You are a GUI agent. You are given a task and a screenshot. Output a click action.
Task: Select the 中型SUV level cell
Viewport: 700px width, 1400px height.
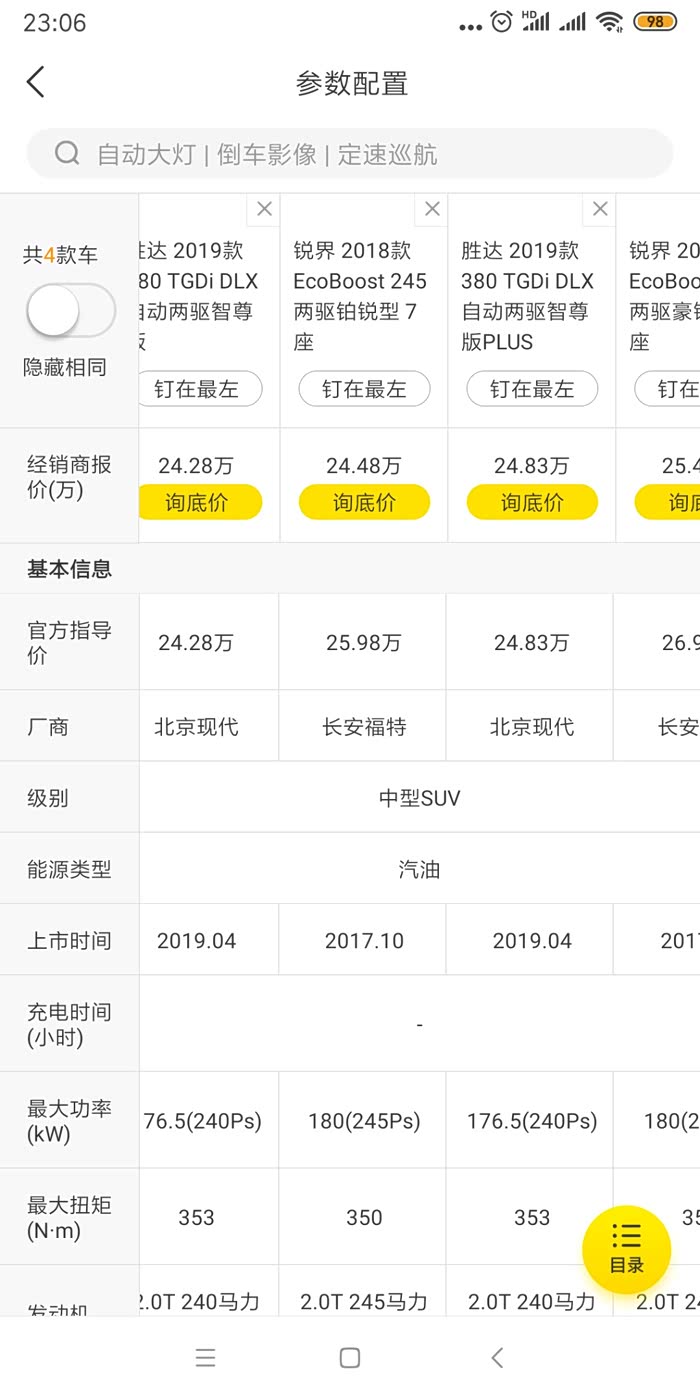pyautogui.click(x=419, y=798)
